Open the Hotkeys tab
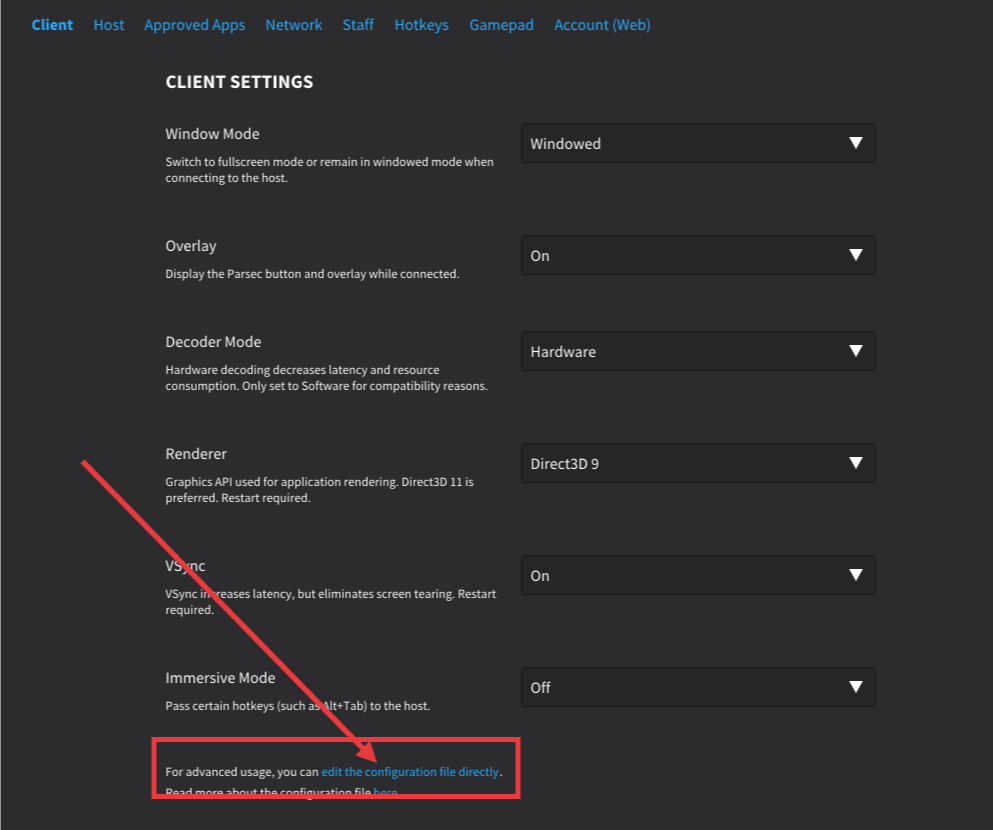993x830 pixels. (x=421, y=24)
